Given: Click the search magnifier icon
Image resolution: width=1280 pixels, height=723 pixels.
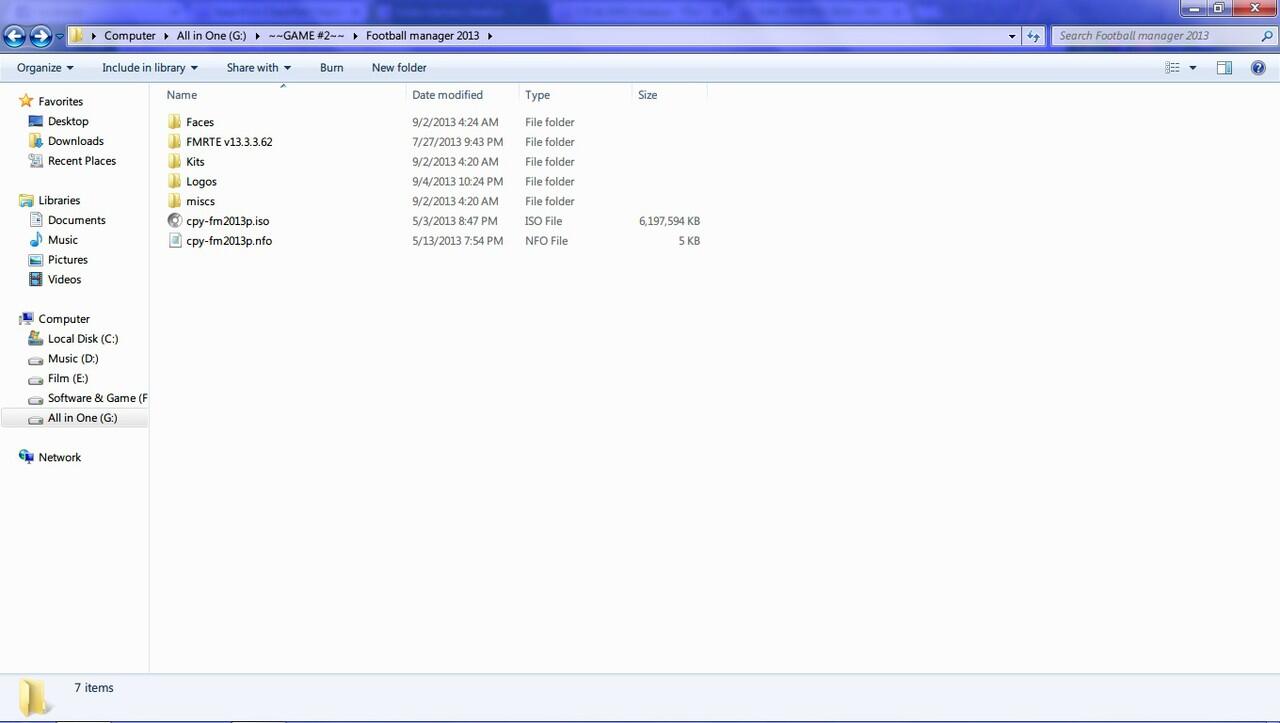Looking at the screenshot, I should coord(1267,36).
